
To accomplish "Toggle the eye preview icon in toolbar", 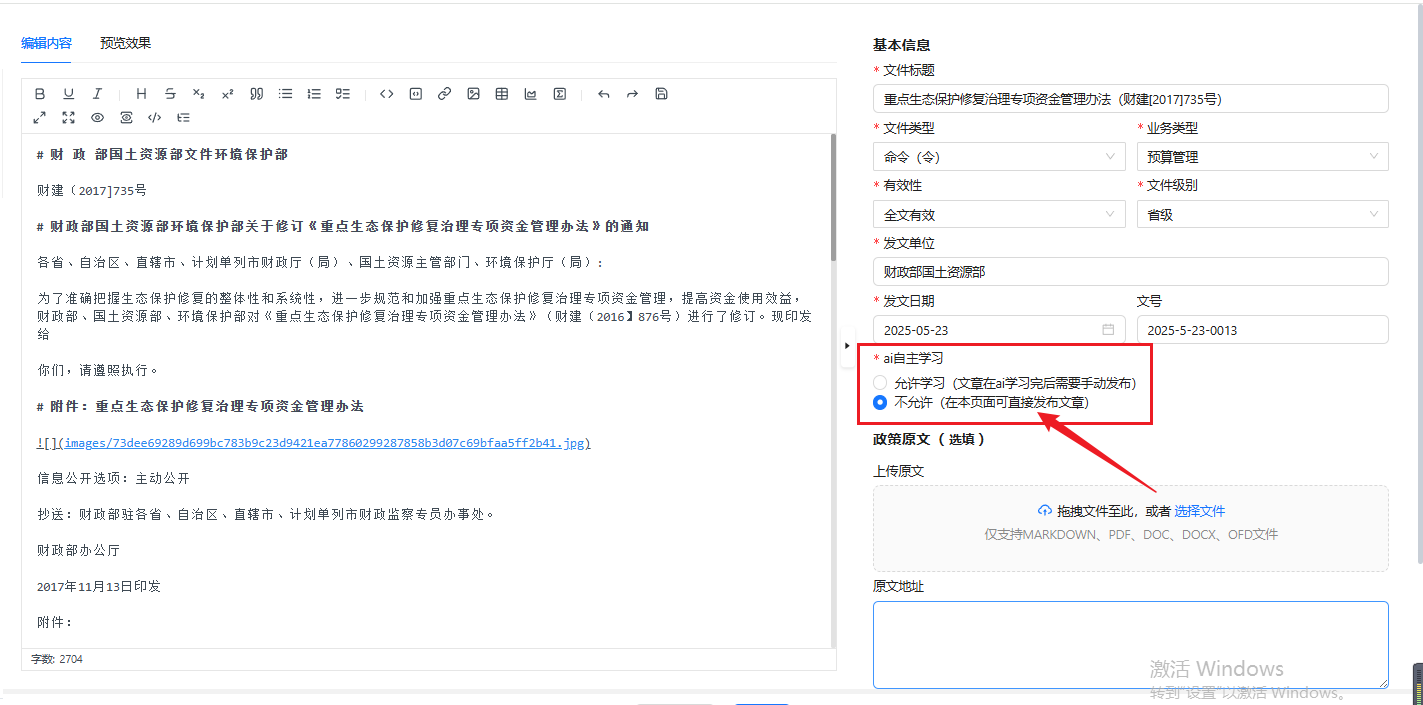I will tap(97, 117).
